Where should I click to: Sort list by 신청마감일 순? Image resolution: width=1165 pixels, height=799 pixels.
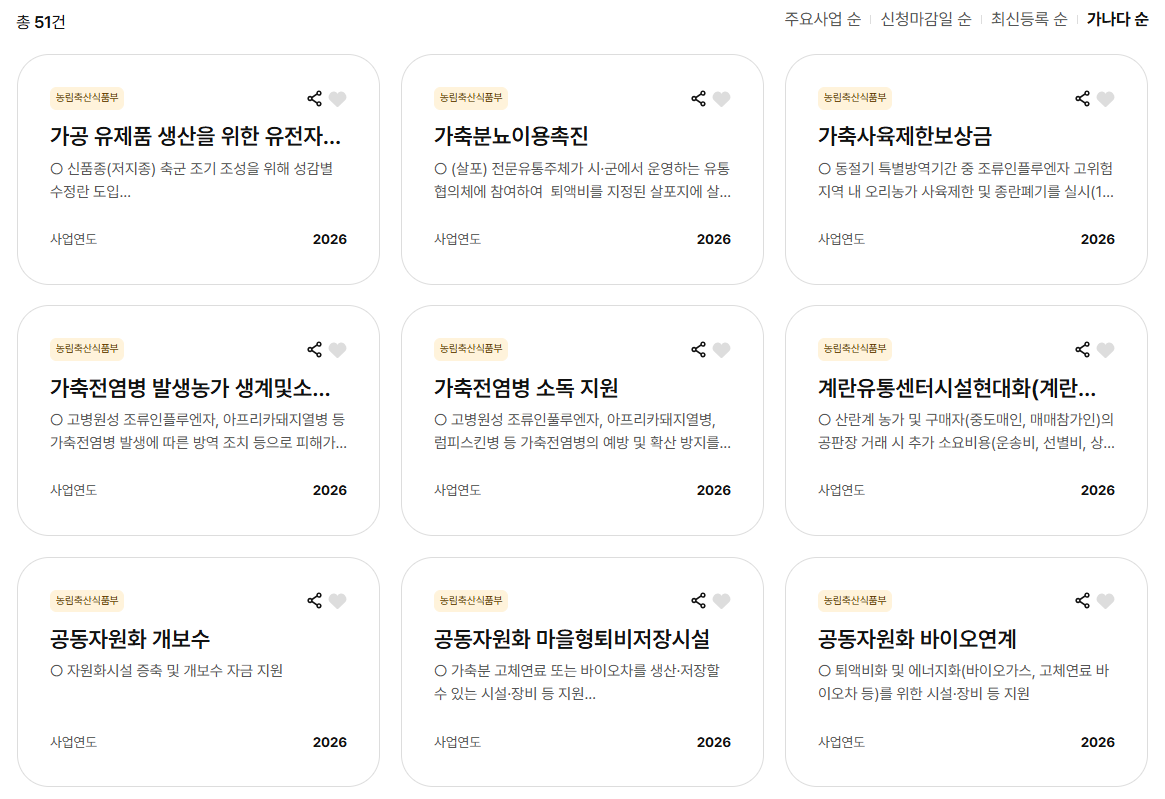point(925,20)
